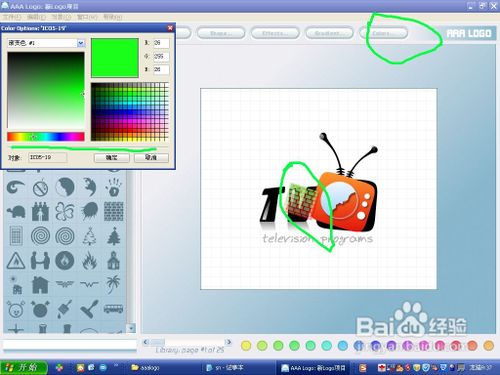Screen dimensions: 500x375
Task: Select the handshake people shape
Action: [x=40, y=260]
